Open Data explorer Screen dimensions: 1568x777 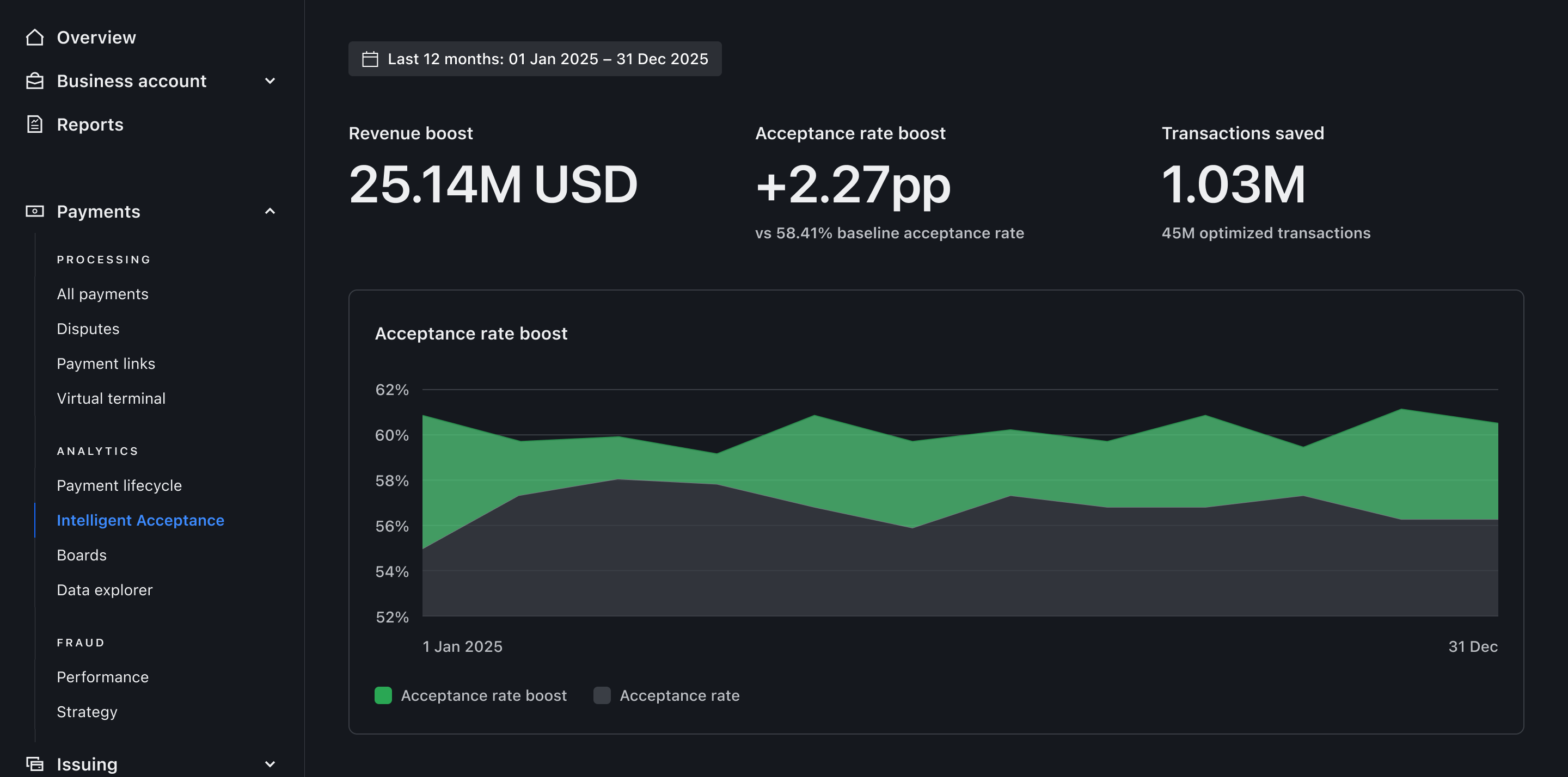(x=105, y=590)
